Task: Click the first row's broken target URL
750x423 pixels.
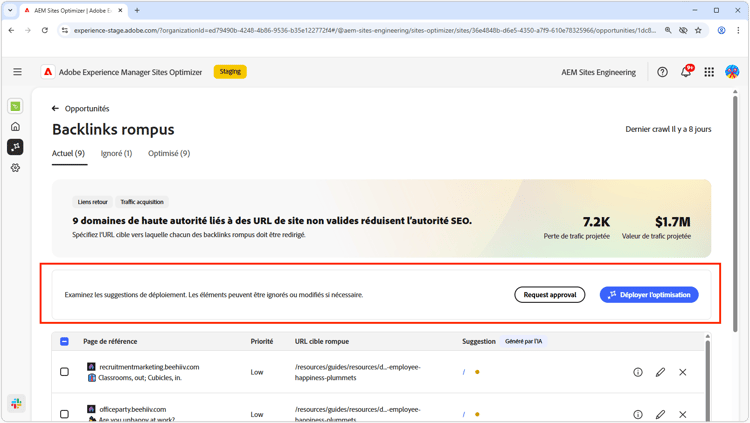Action: [357, 372]
